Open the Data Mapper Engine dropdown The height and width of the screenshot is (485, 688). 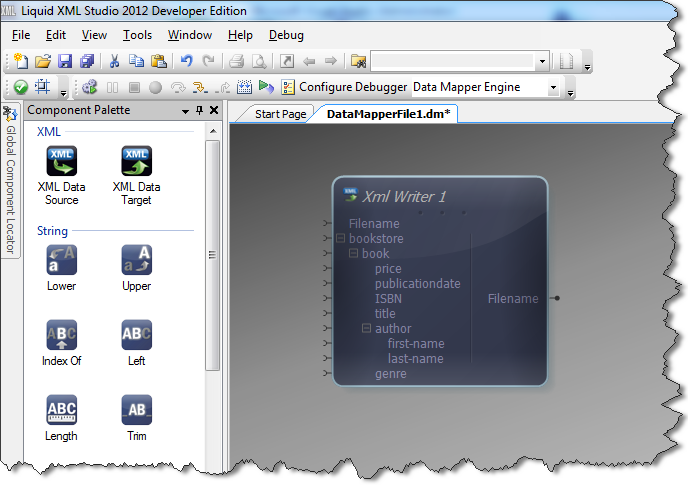tap(553, 87)
